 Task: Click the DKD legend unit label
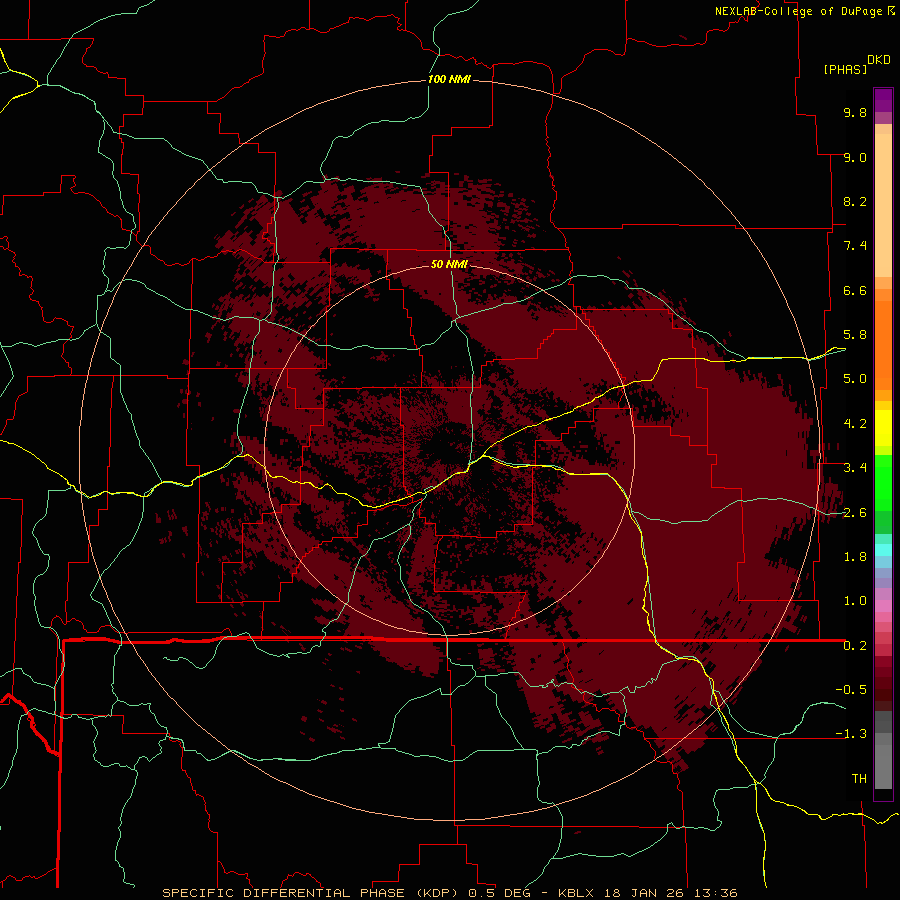(879, 60)
